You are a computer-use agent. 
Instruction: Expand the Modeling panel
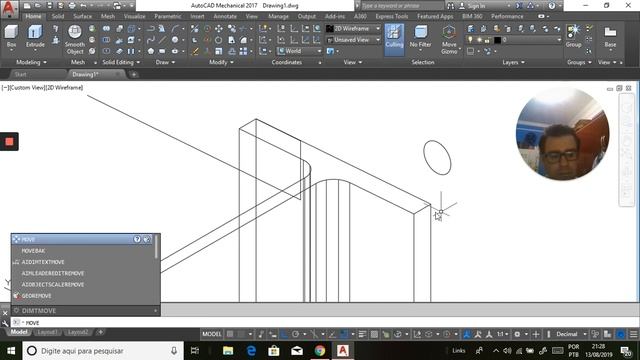31,62
